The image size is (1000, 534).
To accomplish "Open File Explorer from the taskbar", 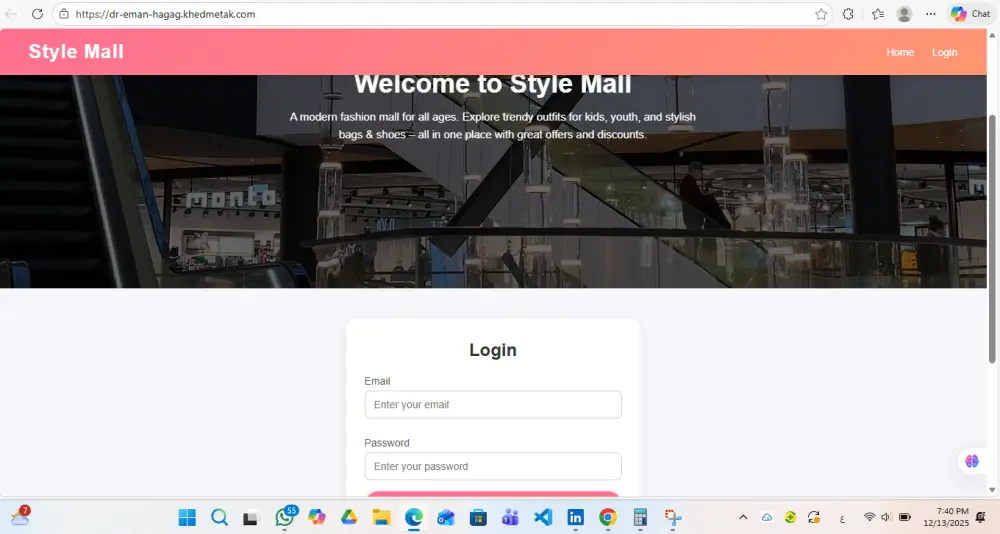I will (381, 517).
